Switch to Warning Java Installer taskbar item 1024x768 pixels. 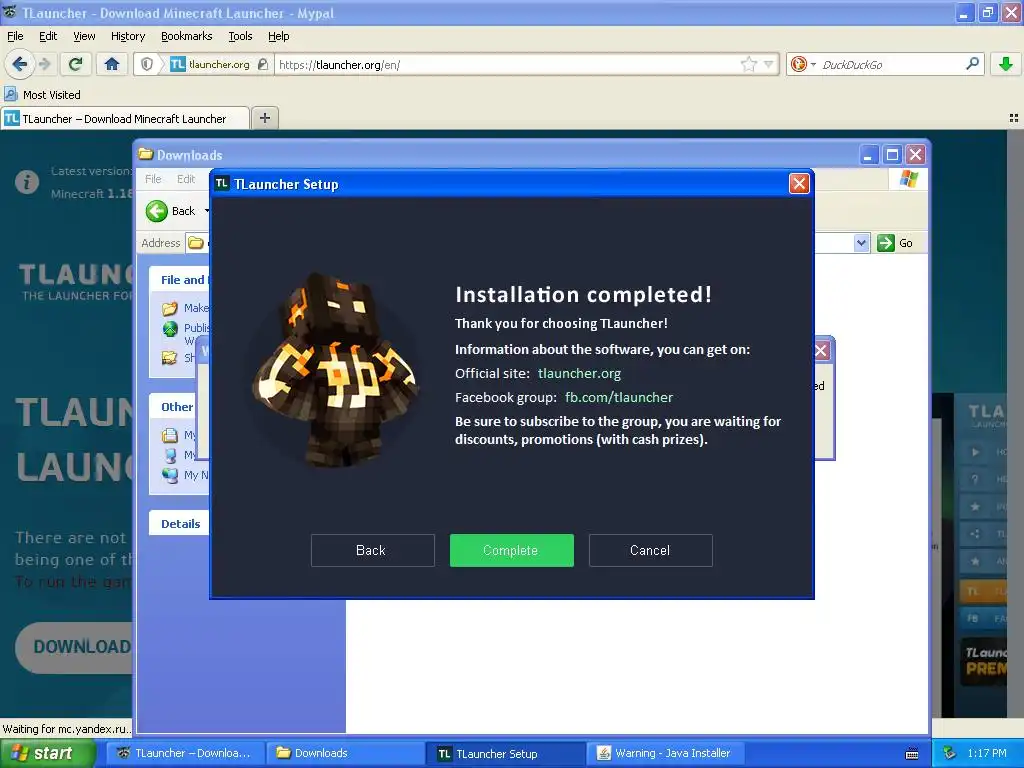(666, 753)
